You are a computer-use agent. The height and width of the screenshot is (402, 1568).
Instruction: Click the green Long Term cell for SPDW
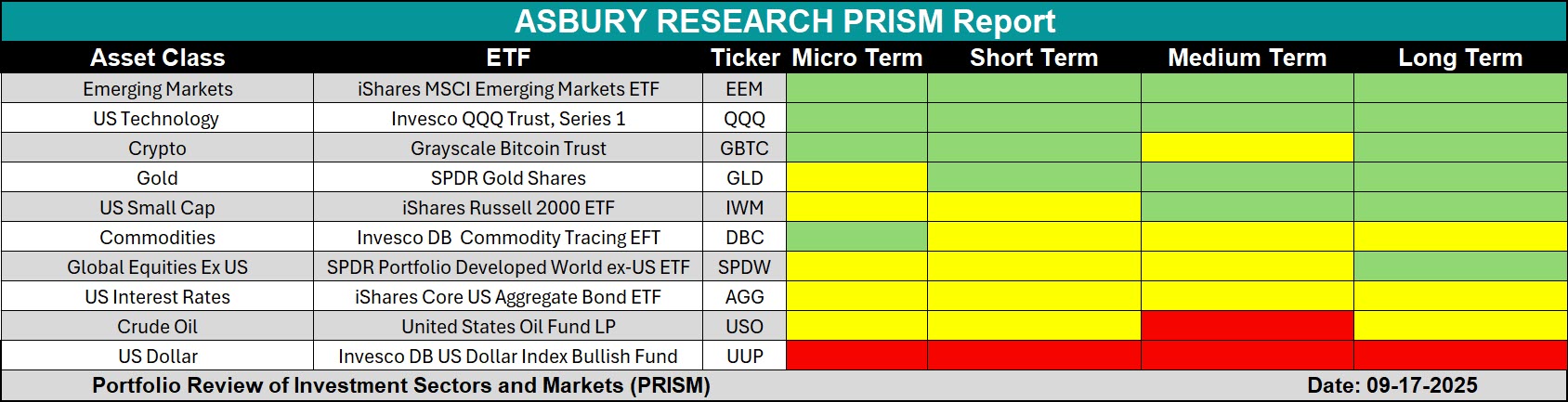pyautogui.click(x=1460, y=267)
